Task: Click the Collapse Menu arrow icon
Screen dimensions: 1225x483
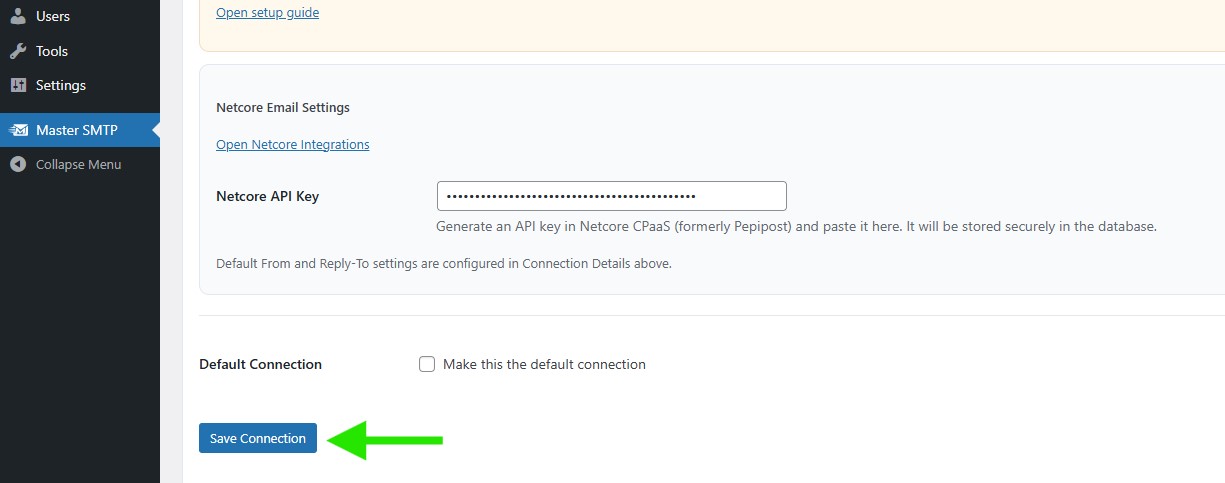Action: [x=18, y=164]
